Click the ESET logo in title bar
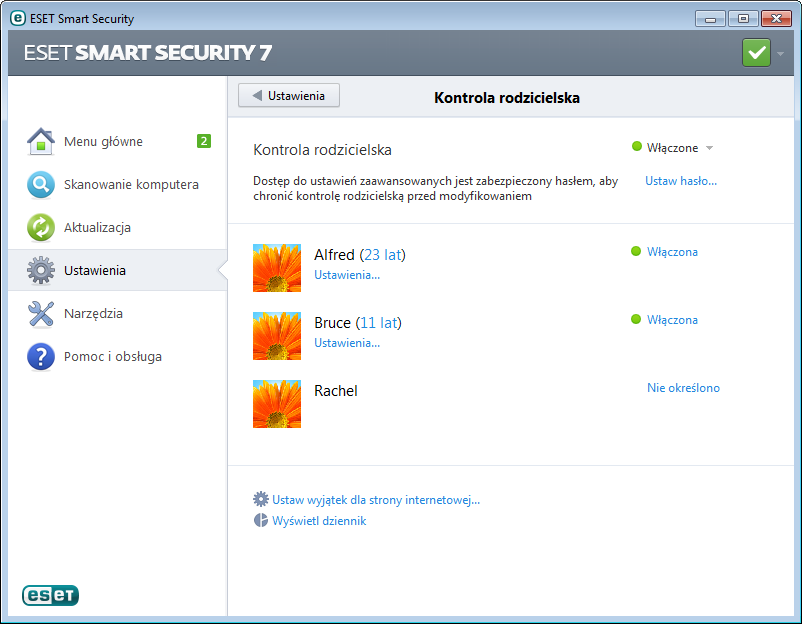 (x=17, y=18)
